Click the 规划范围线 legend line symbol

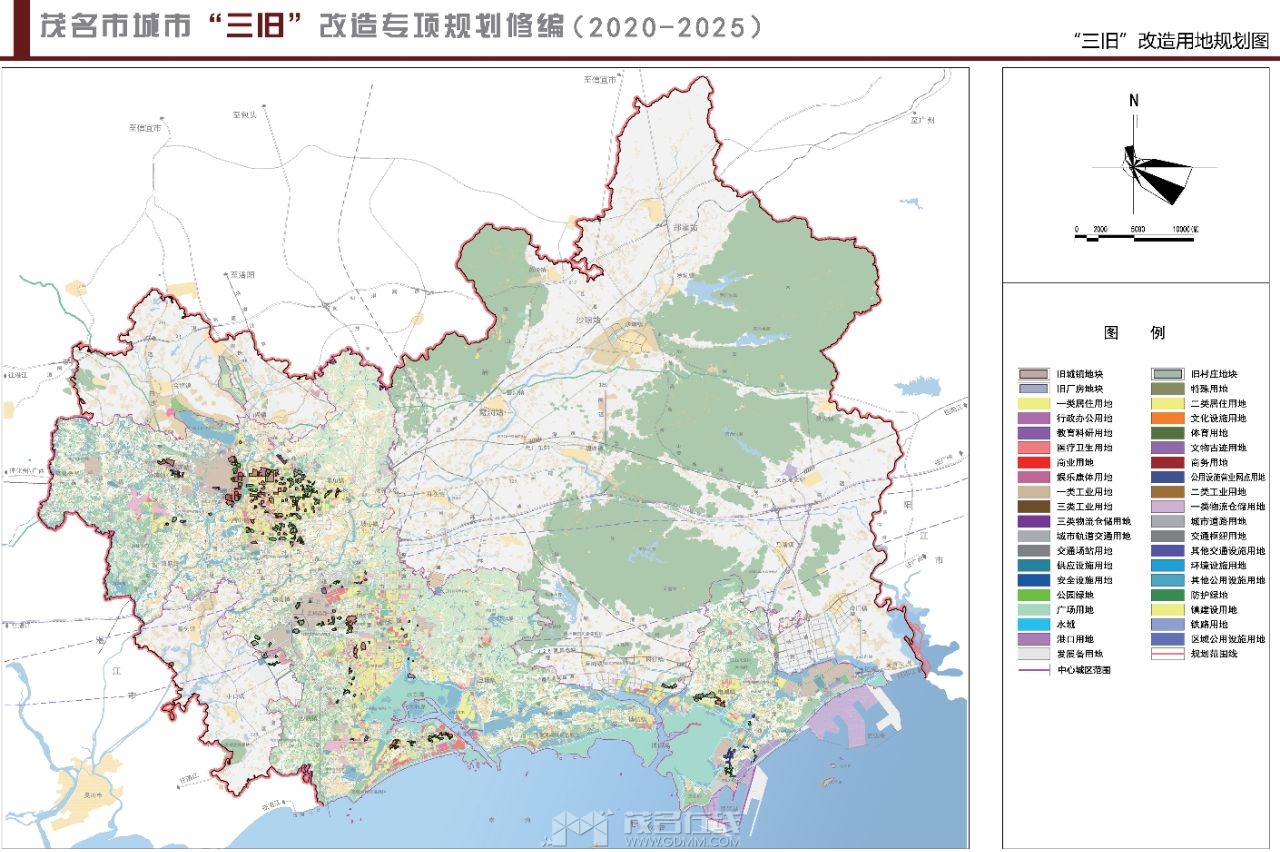[1166, 654]
